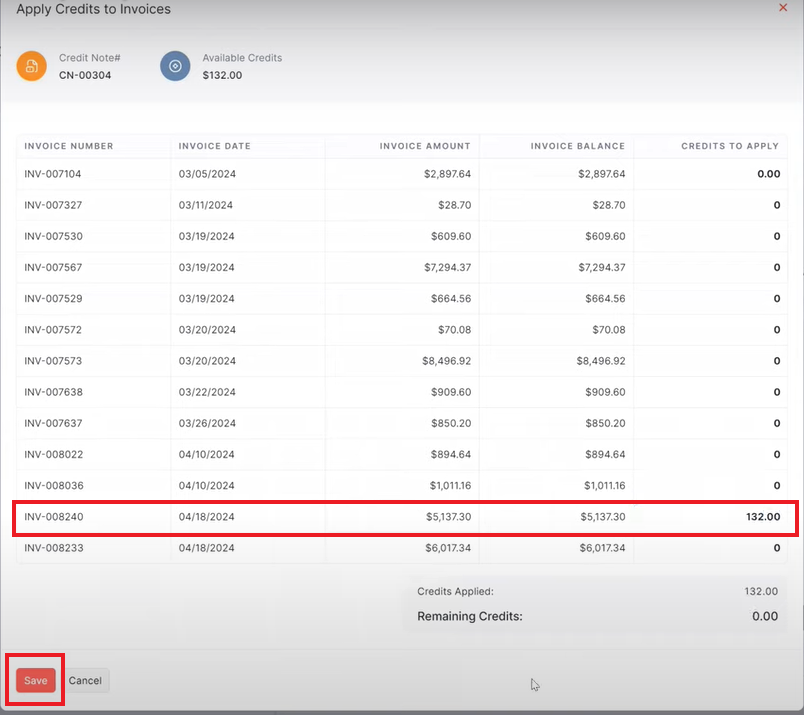Click invoice number INV-008240
Screen dimensions: 804x715
click(54, 517)
